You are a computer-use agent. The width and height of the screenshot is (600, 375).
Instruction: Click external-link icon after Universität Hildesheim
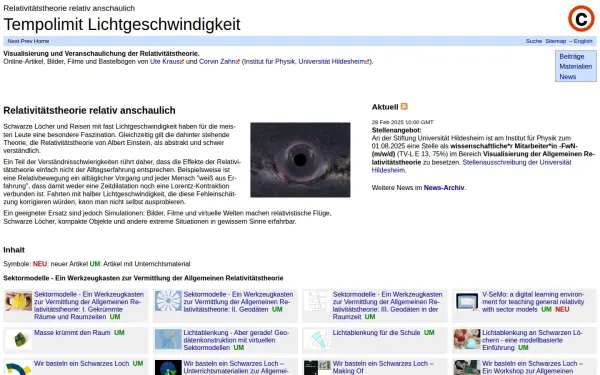pyautogui.click(x=367, y=62)
